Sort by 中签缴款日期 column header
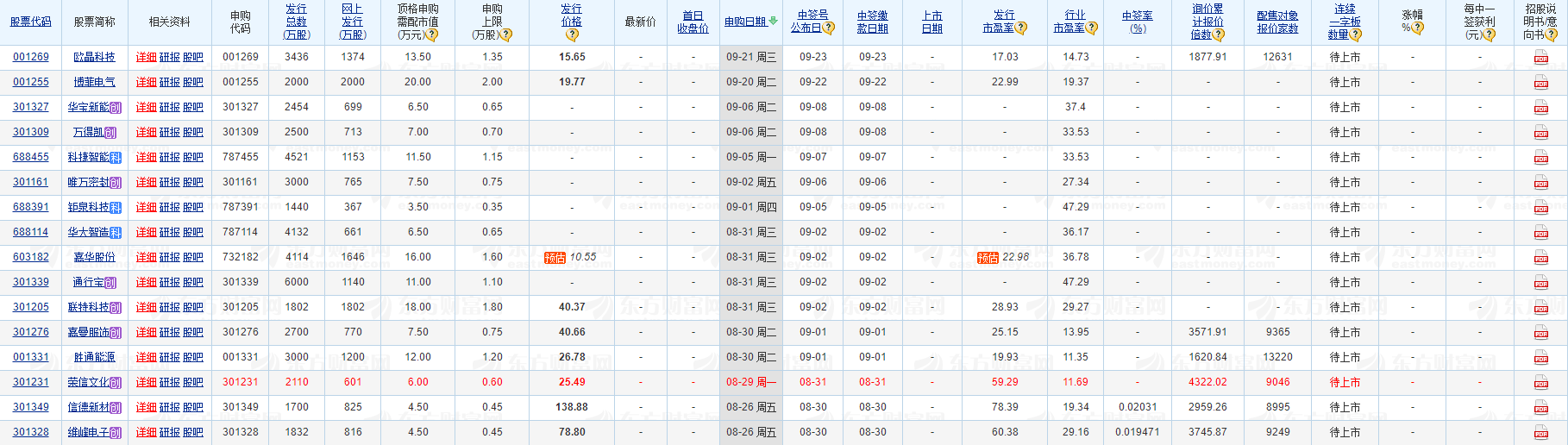 [x=873, y=22]
